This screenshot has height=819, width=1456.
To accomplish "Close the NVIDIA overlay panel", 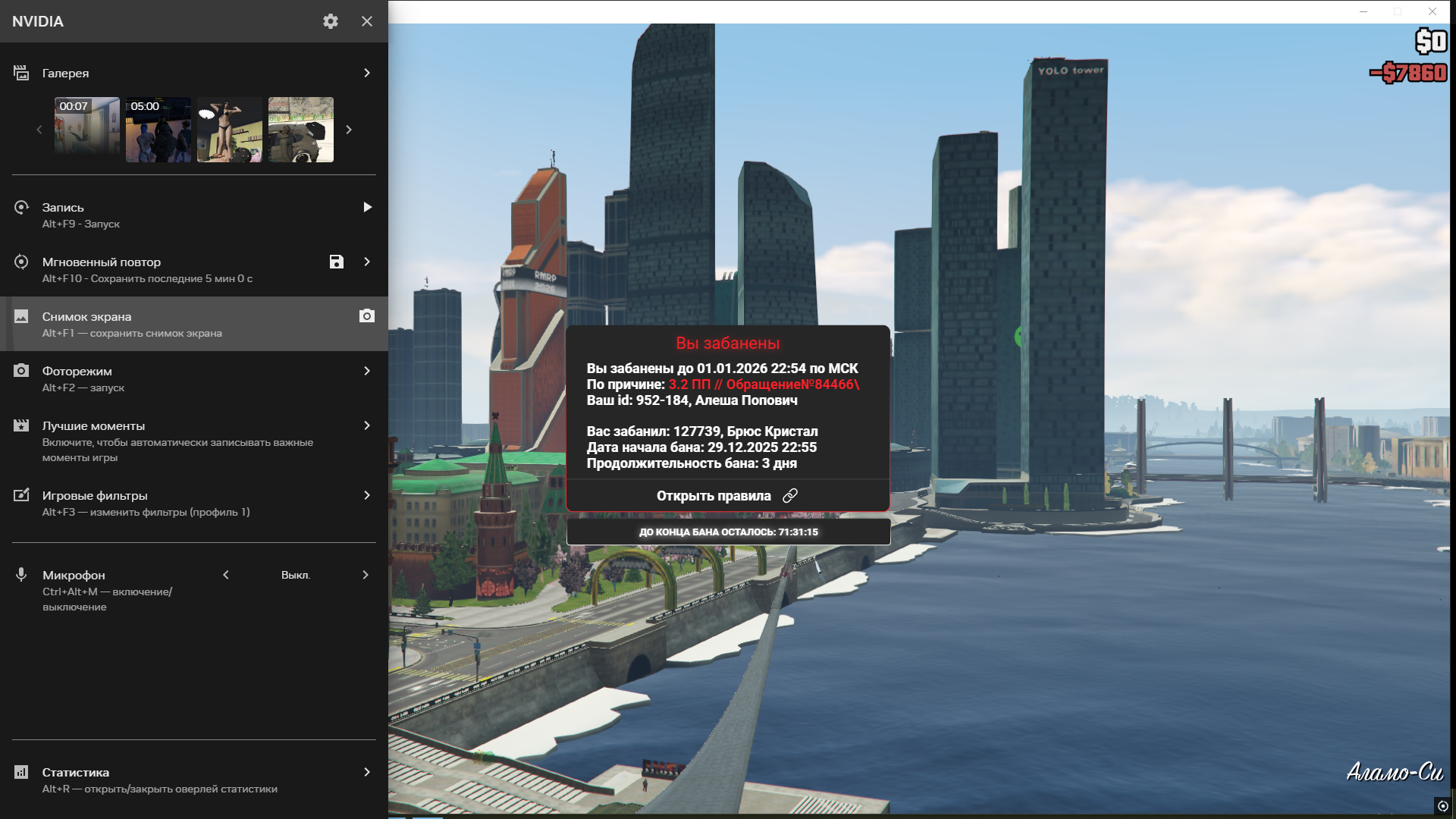I will [367, 21].
